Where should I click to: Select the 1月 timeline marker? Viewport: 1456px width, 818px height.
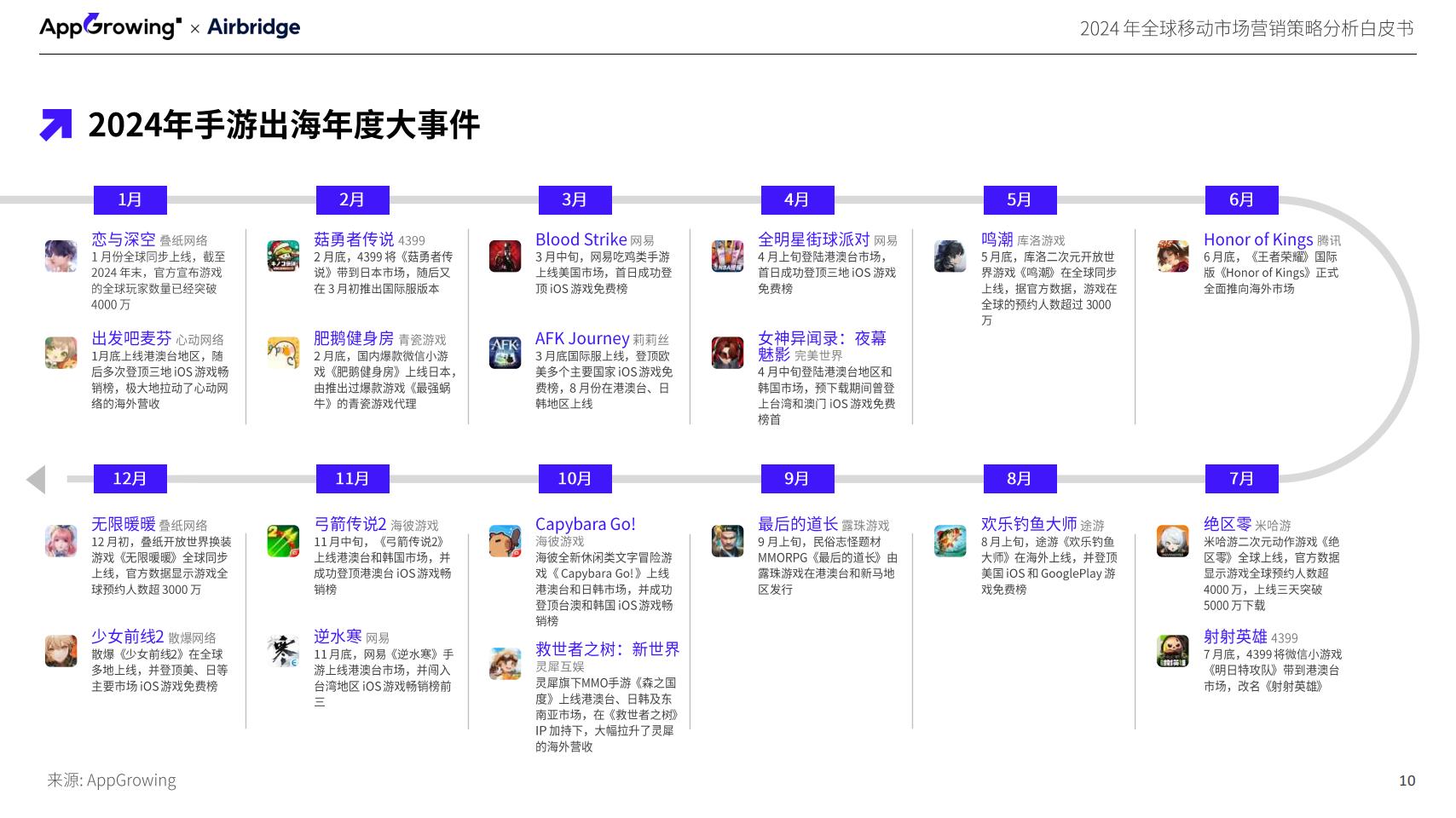[130, 199]
